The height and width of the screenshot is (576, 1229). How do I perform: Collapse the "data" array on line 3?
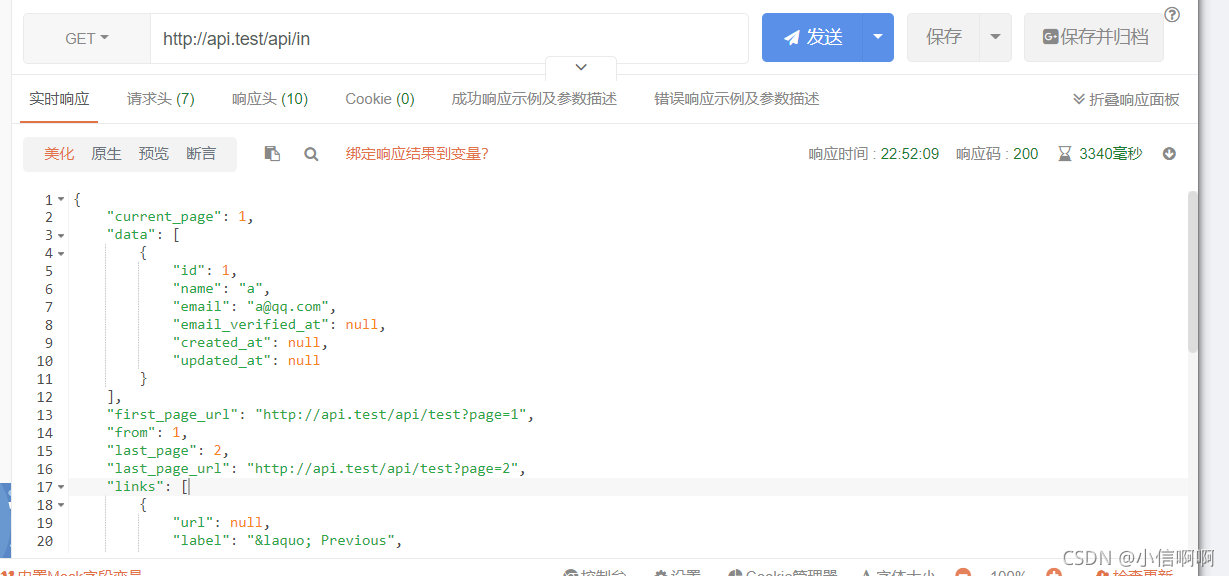click(x=60, y=236)
